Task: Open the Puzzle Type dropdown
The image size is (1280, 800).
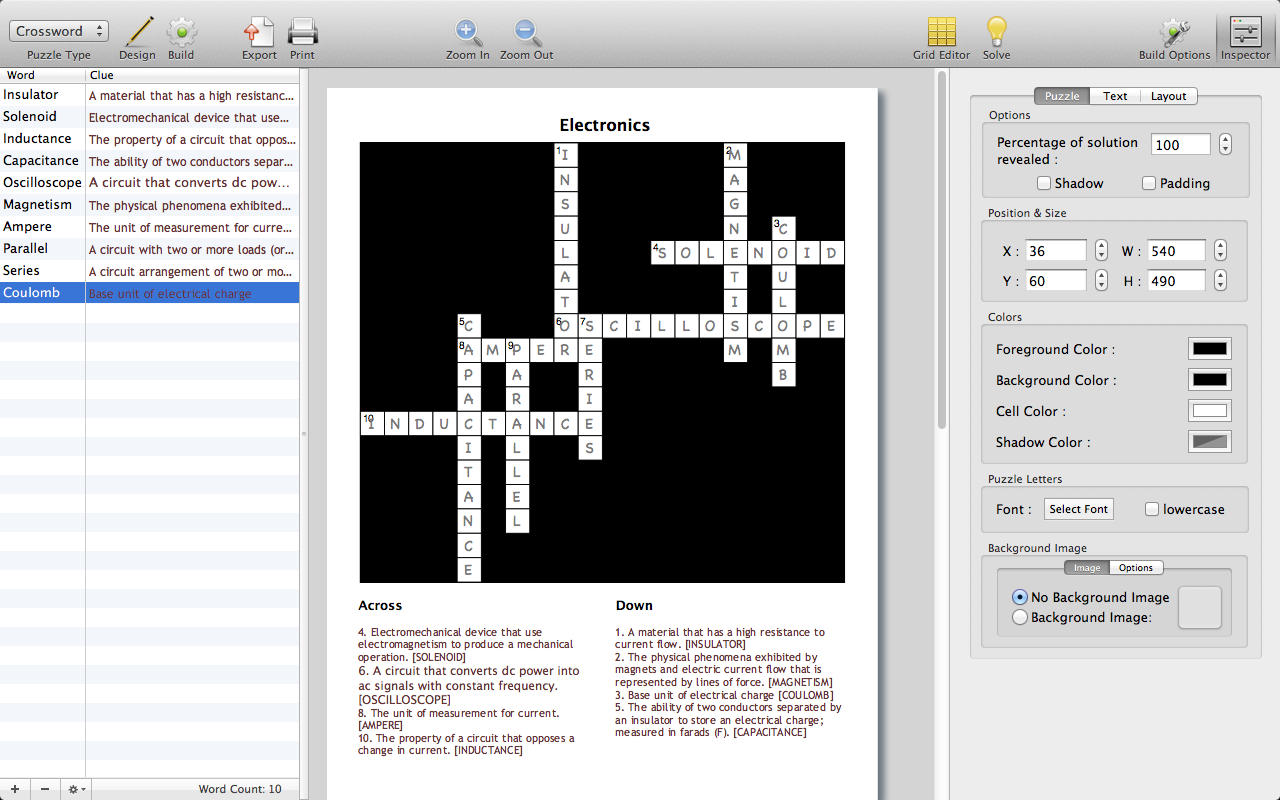Action: pyautogui.click(x=58, y=31)
